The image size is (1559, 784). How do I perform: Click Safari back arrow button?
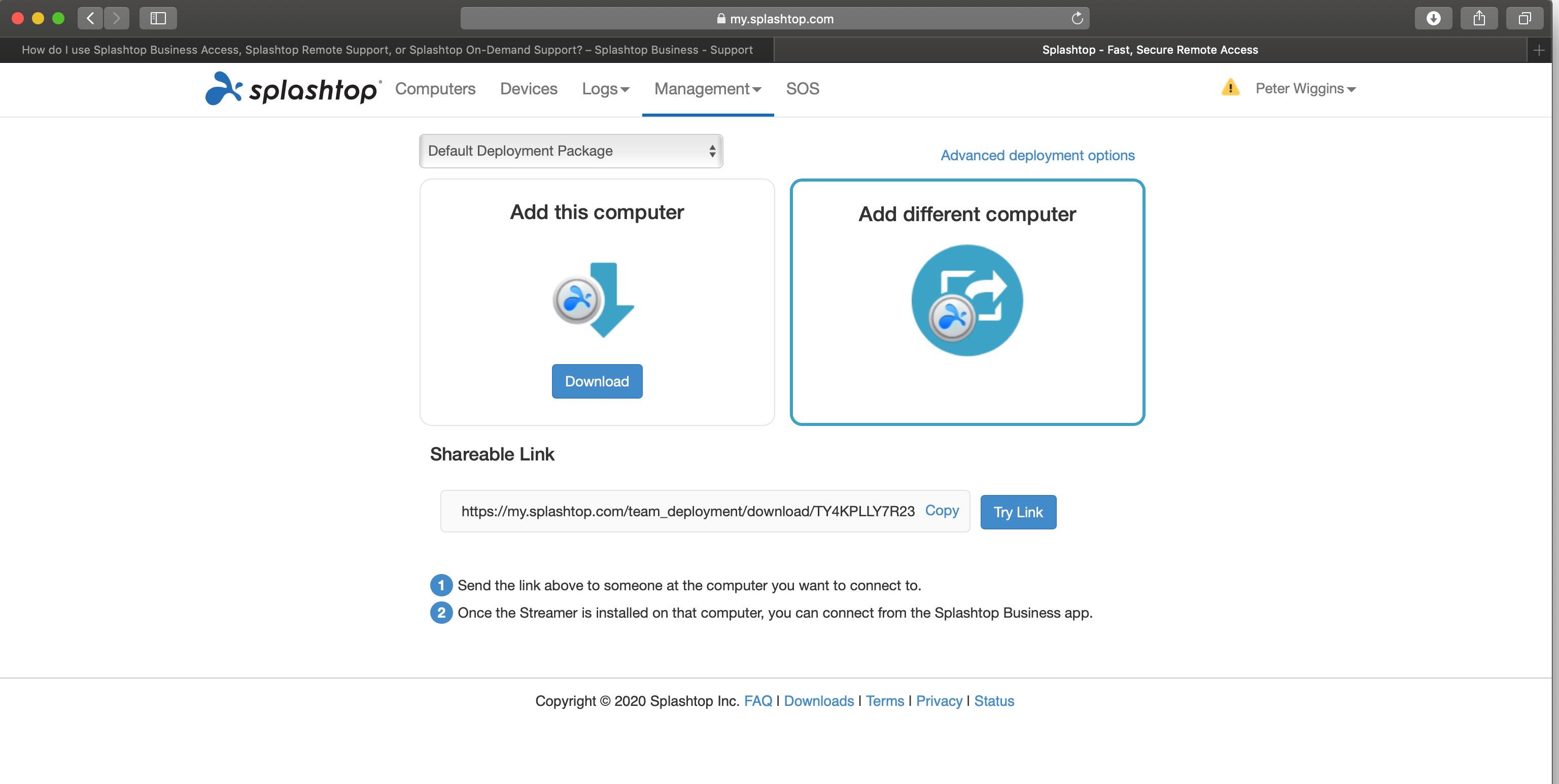pos(90,18)
